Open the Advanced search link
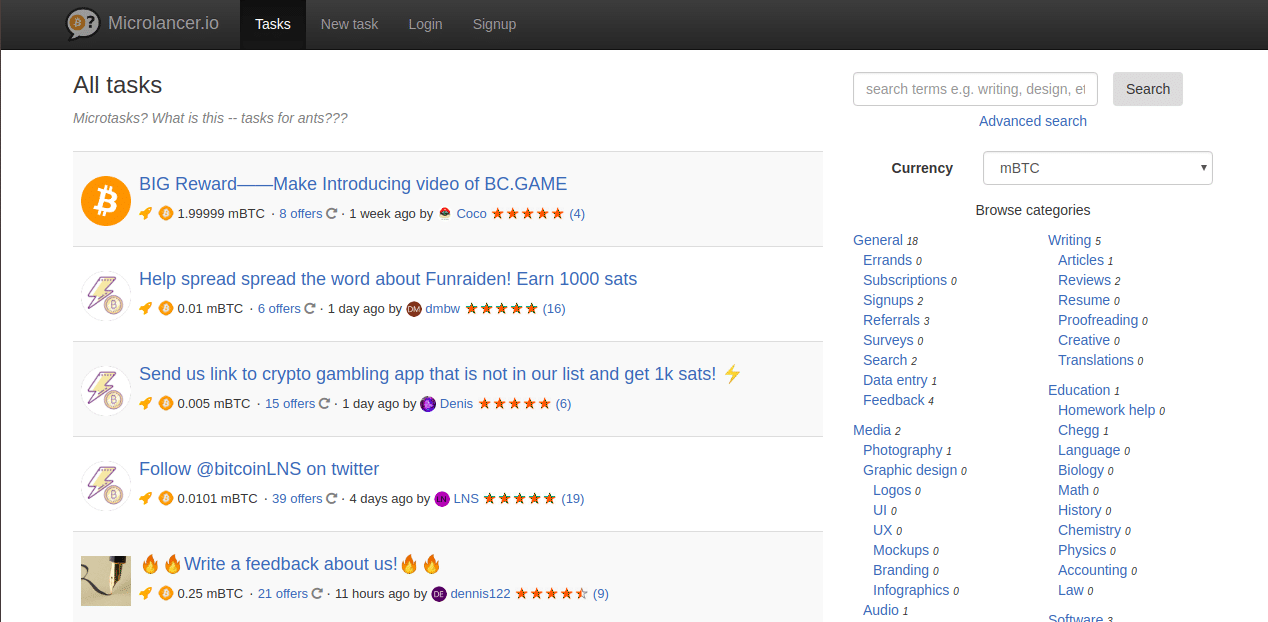 [1033, 121]
